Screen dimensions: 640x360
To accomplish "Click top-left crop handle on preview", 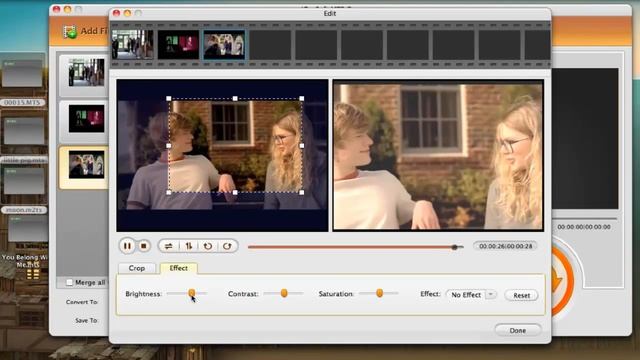I will (x=169, y=98).
